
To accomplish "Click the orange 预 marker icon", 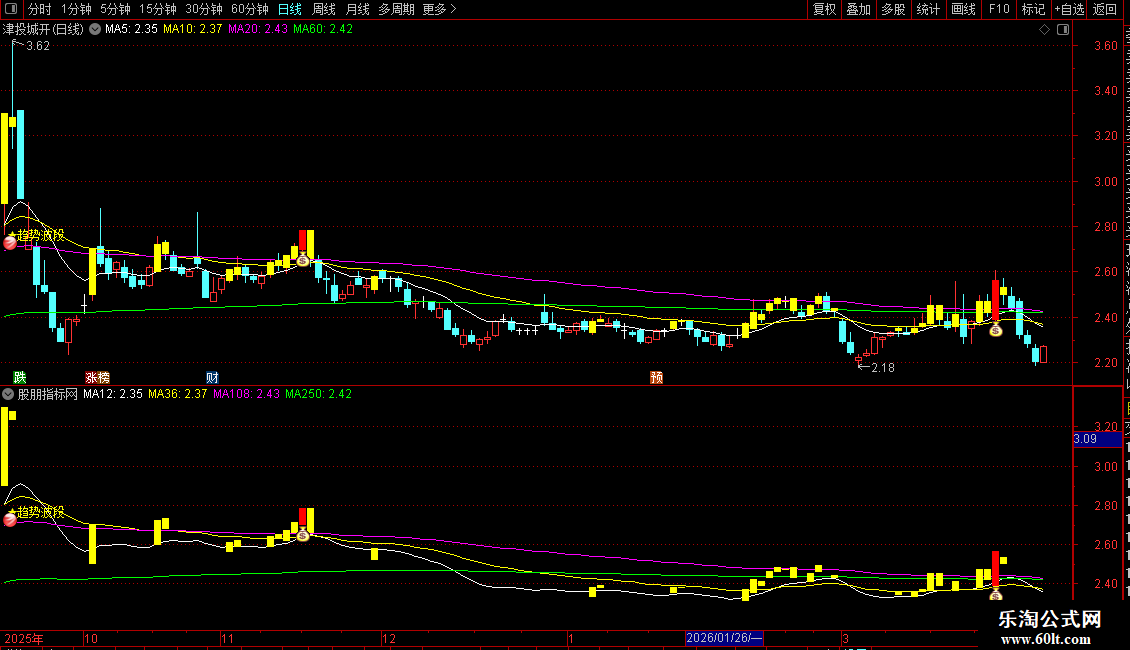I will [657, 377].
